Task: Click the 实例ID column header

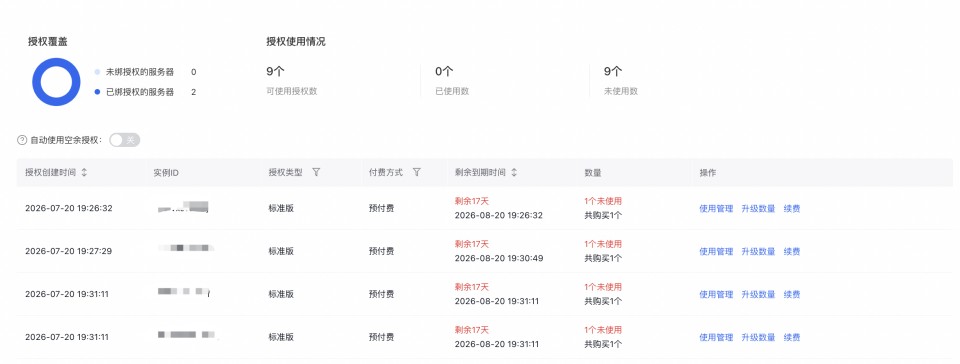Action: click(x=166, y=173)
